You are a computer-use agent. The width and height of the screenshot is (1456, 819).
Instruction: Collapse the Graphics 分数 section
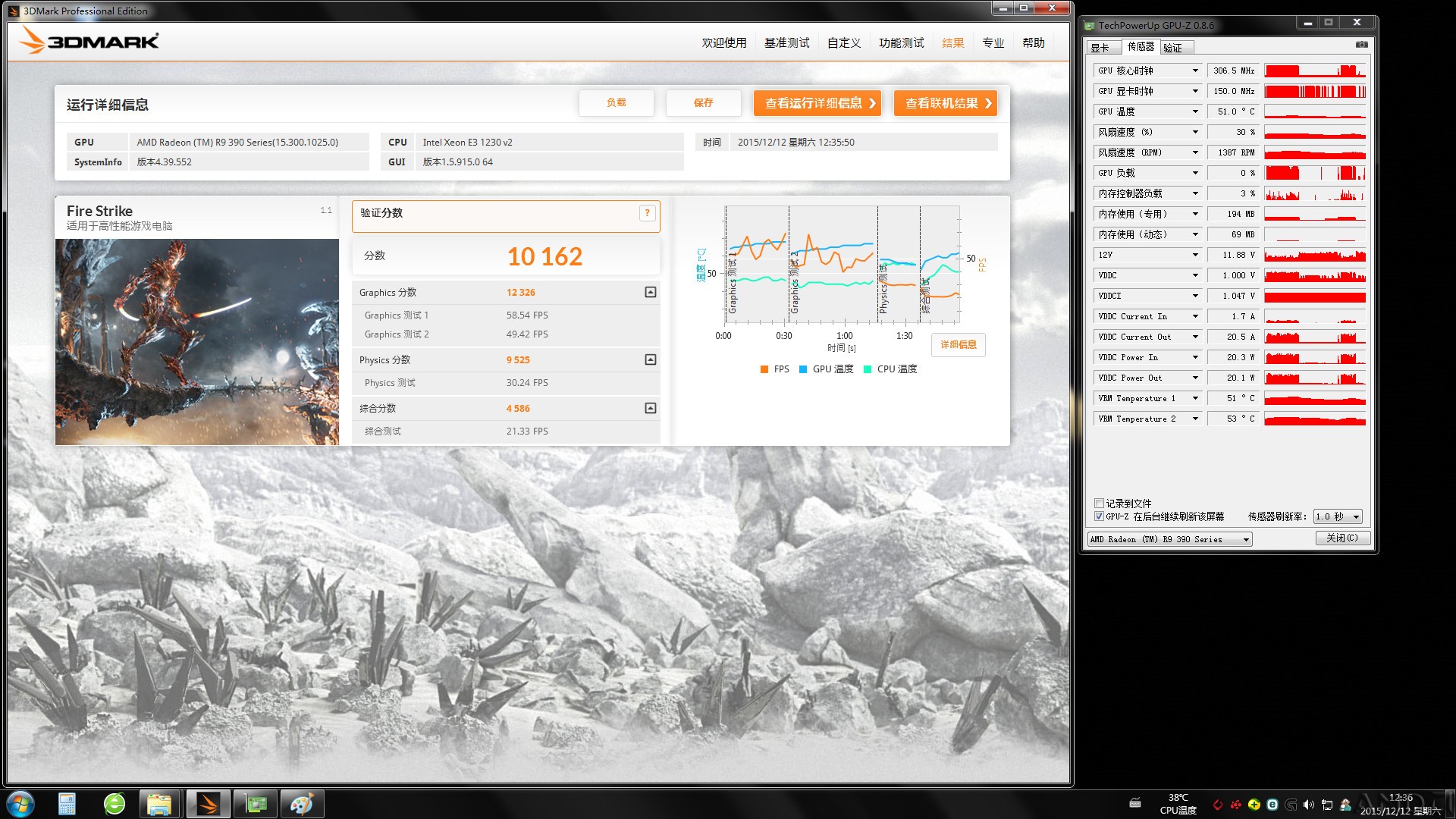coord(651,292)
